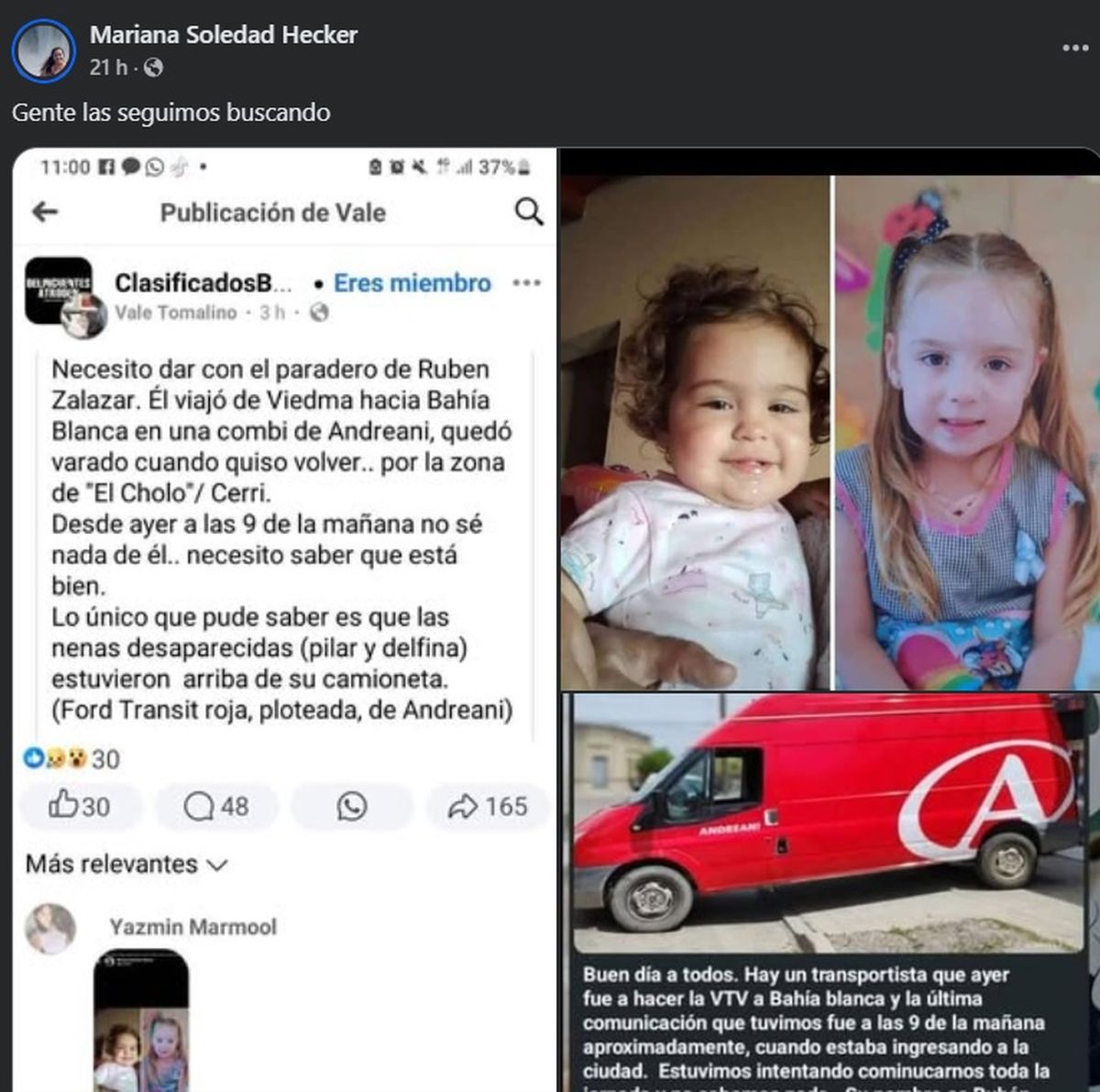Image resolution: width=1100 pixels, height=1092 pixels.
Task: Click the share arrow showing 165
Action: 488,806
